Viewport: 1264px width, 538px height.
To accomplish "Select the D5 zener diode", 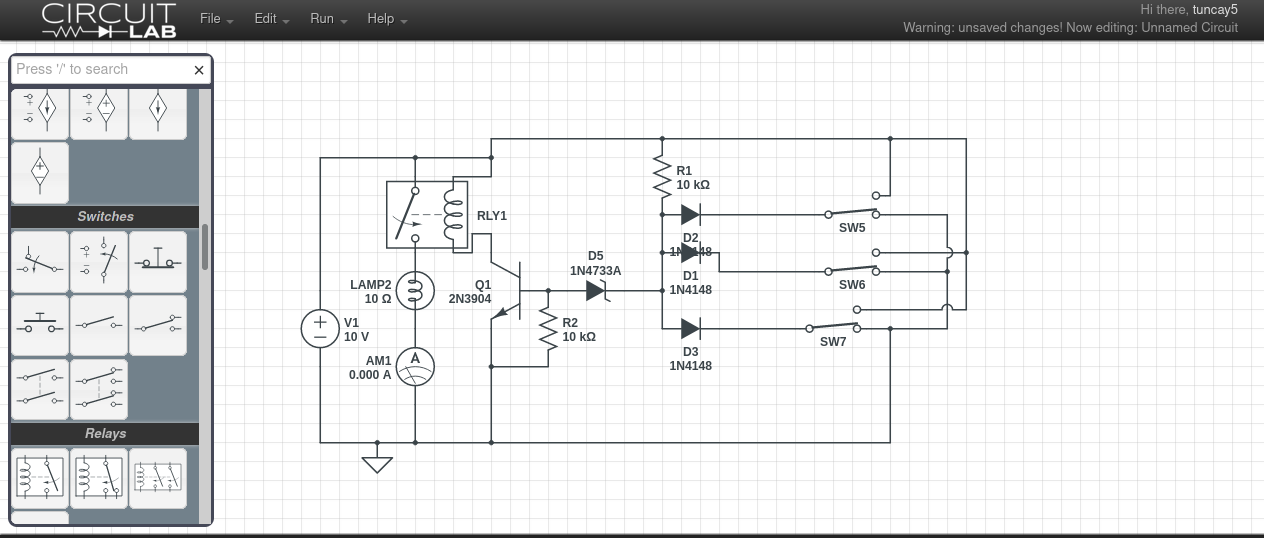I will pos(597,291).
